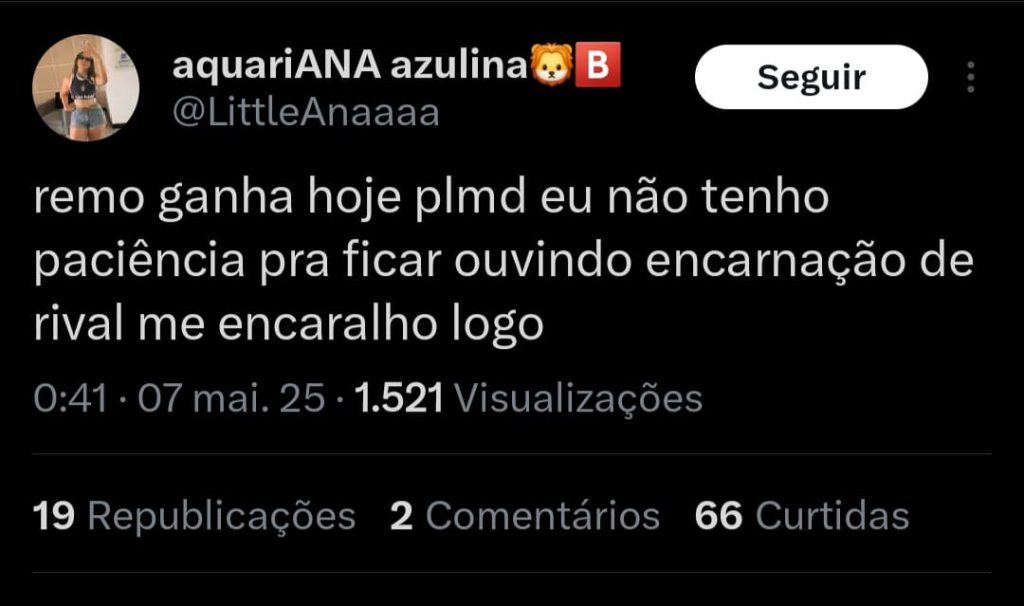The width and height of the screenshot is (1024, 606).
Task: Click the 19 reposts count
Action: coord(54,516)
